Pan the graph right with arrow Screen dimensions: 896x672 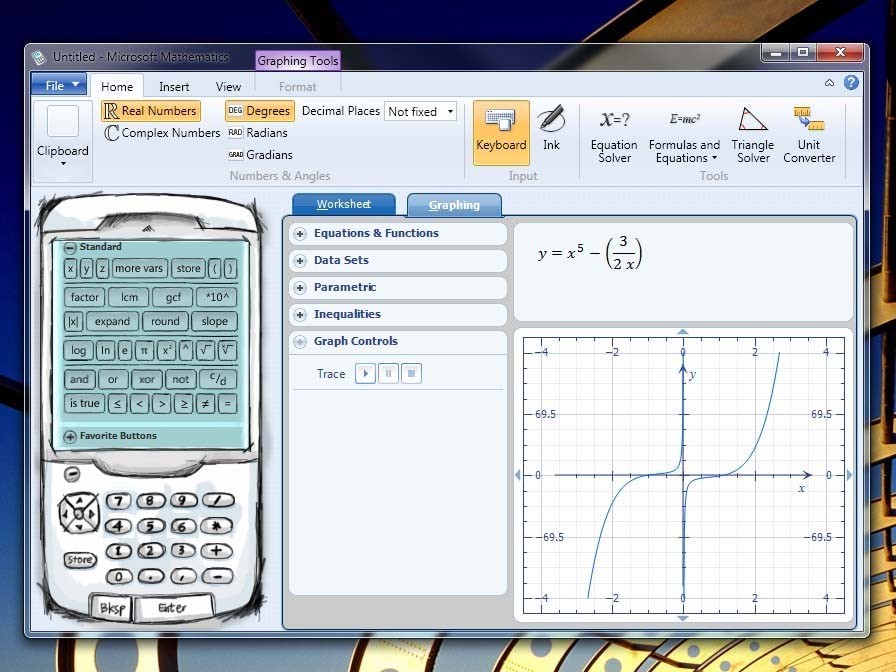click(849, 475)
